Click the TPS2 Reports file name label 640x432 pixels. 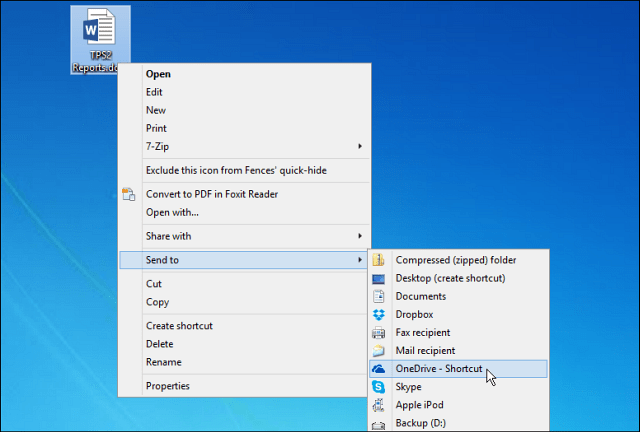click(97, 62)
